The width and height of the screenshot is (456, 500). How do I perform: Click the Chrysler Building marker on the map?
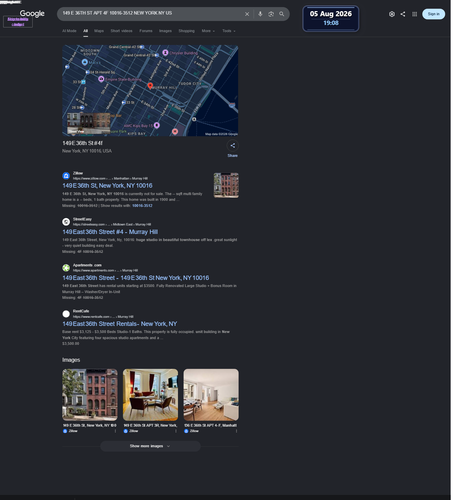click(165, 53)
